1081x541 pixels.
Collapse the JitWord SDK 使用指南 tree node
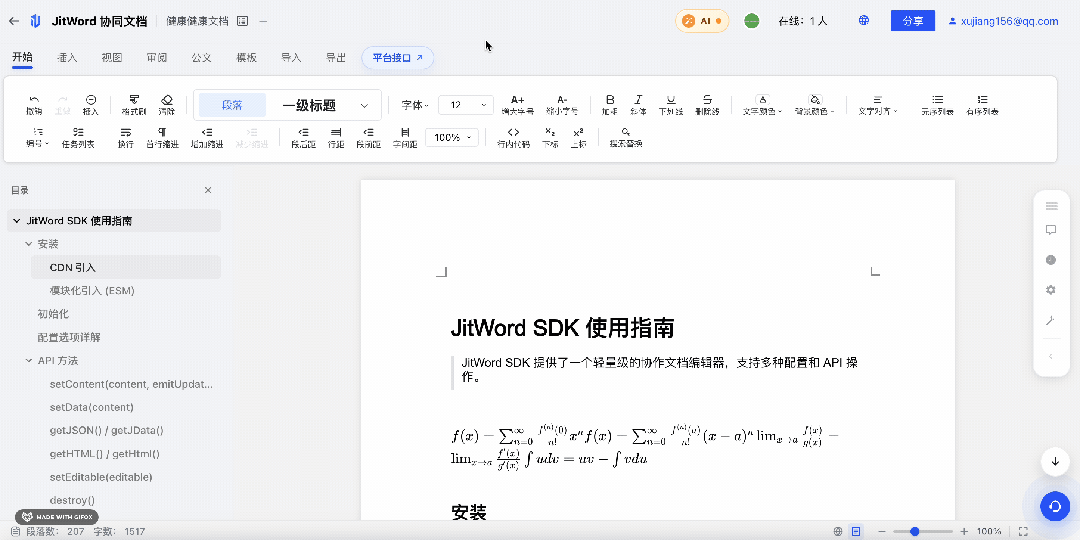(17, 221)
